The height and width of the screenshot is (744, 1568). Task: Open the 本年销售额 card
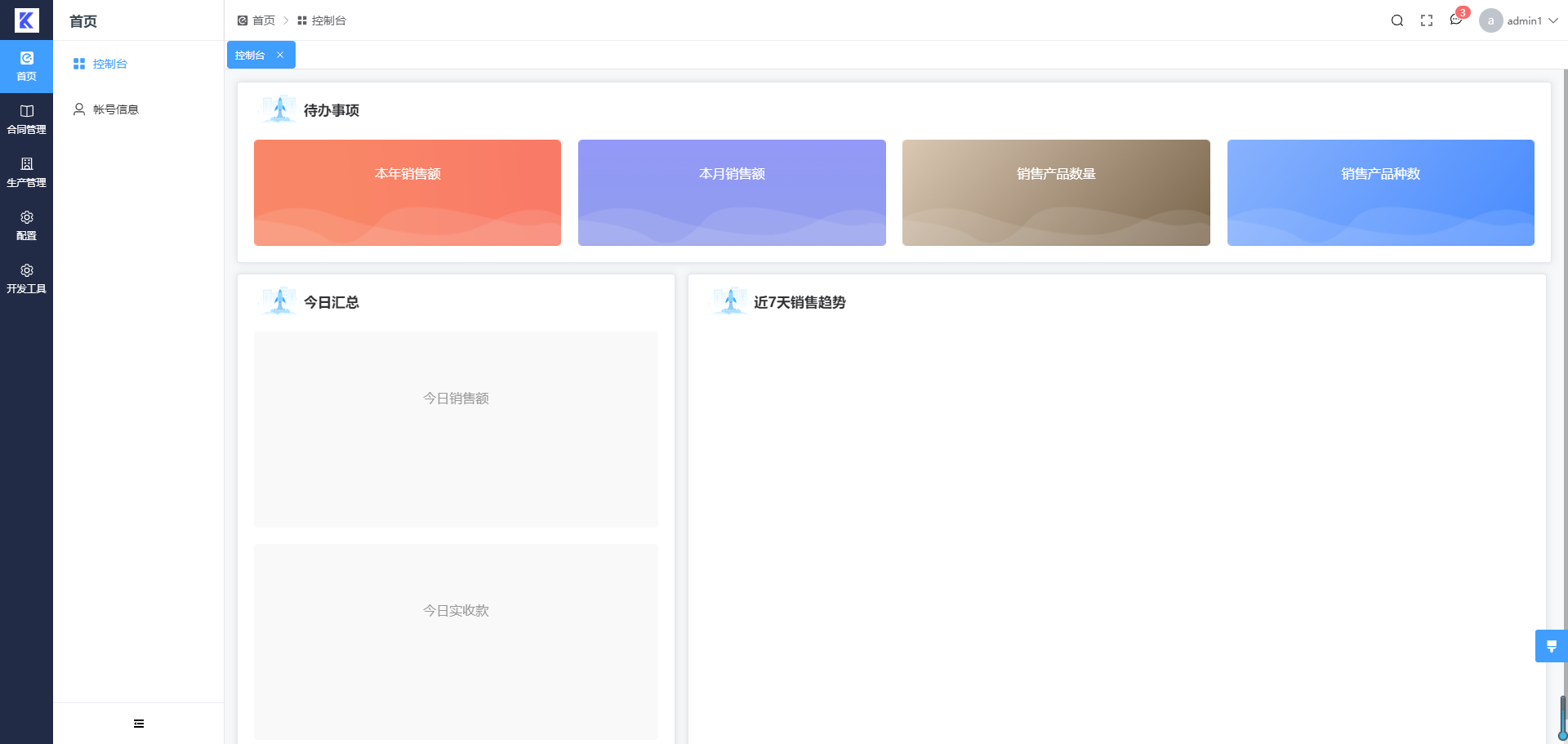pos(408,193)
